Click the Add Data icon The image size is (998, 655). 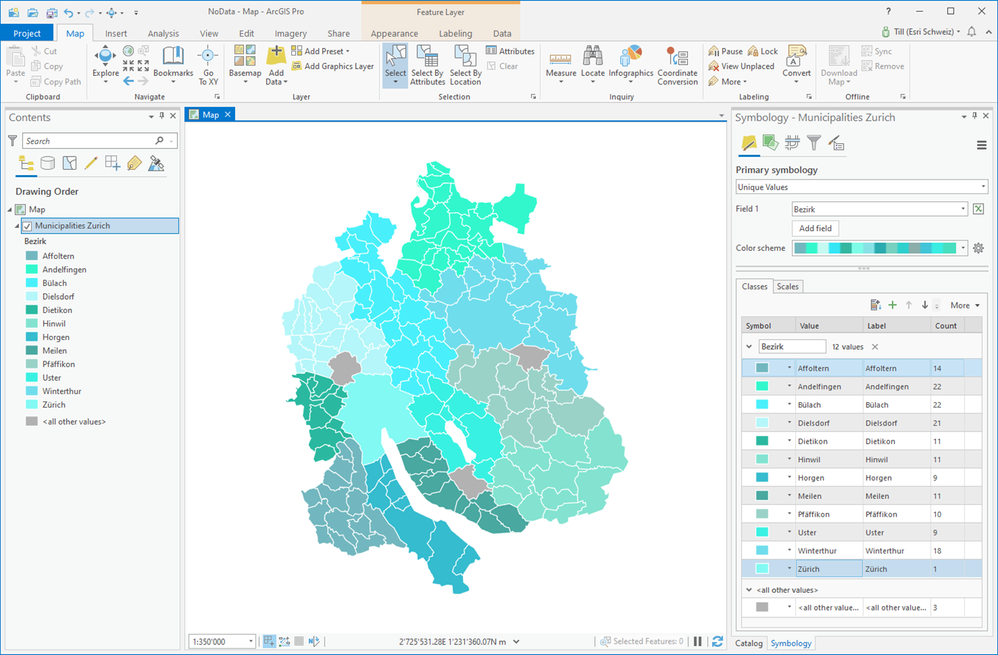pyautogui.click(x=276, y=56)
